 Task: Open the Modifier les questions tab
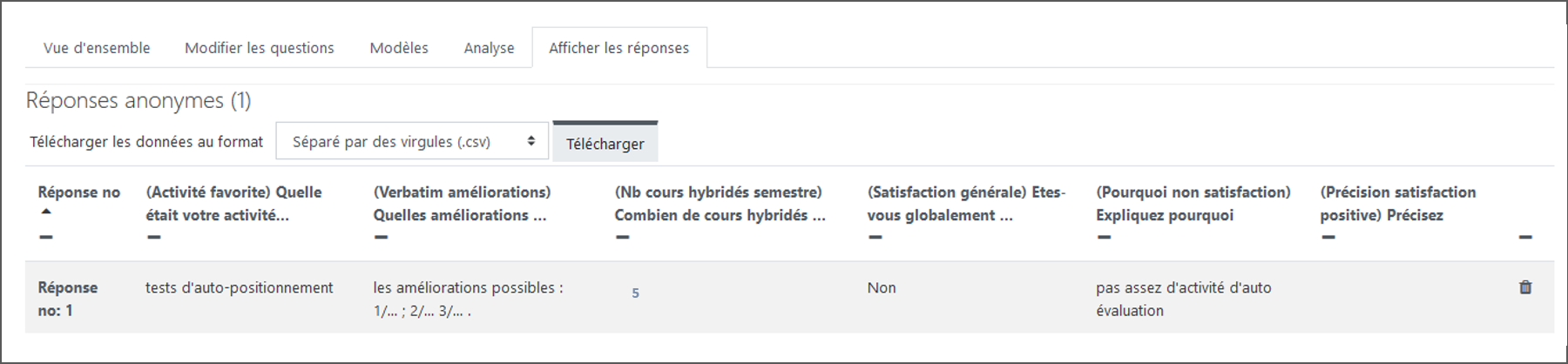coord(259,48)
